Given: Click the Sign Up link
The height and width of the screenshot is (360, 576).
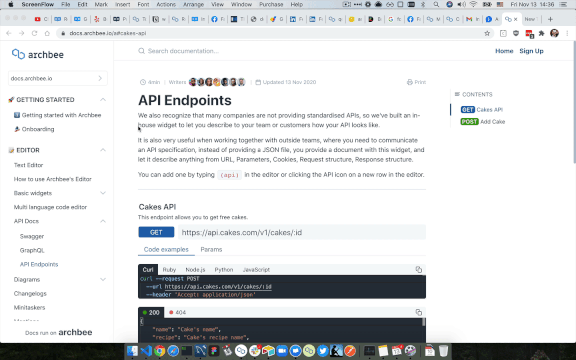Looking at the screenshot, I should coord(531,51).
